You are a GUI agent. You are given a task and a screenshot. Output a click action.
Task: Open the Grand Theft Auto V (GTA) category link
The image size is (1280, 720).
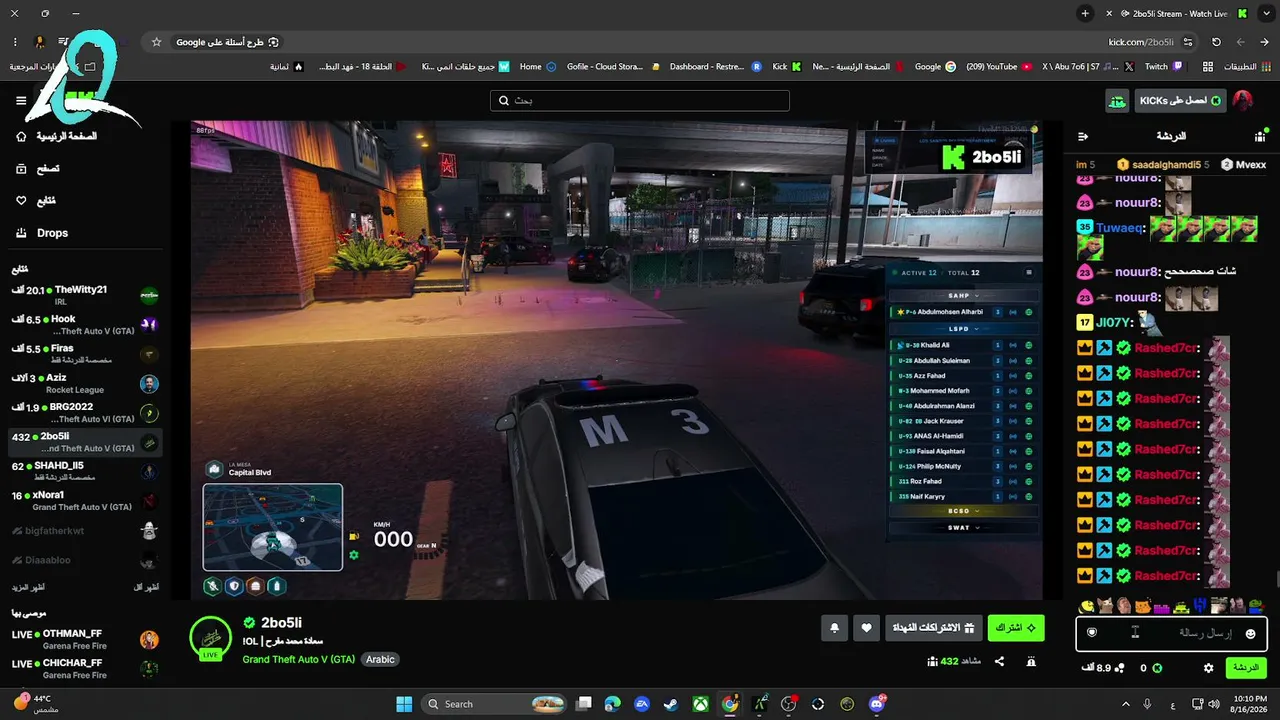(x=299, y=659)
